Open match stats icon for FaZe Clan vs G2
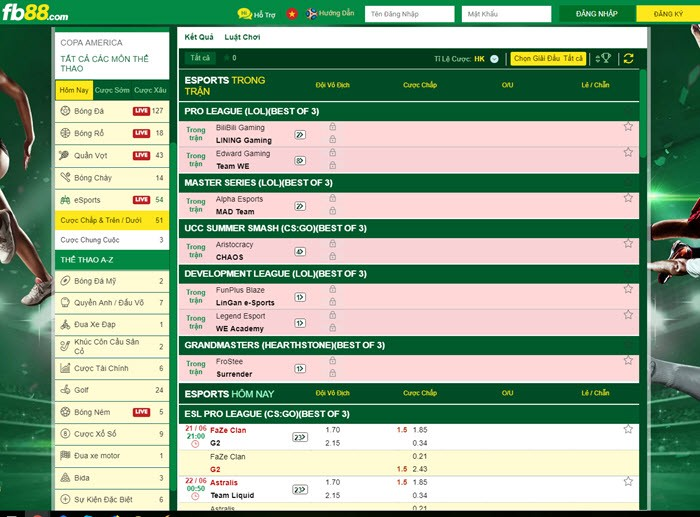700x517 pixels. [x=300, y=437]
